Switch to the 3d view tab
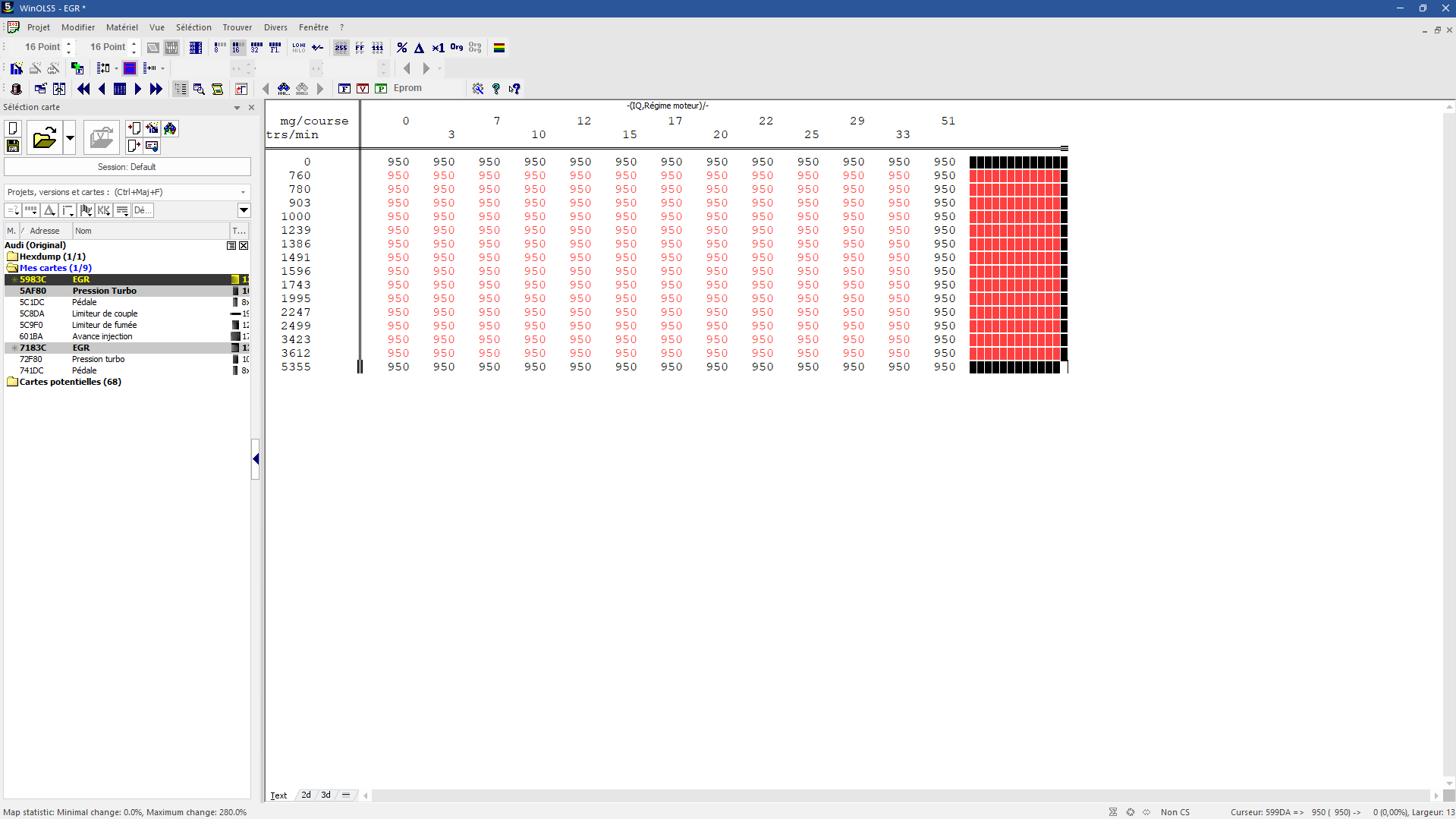The width and height of the screenshot is (1456, 819). point(325,795)
